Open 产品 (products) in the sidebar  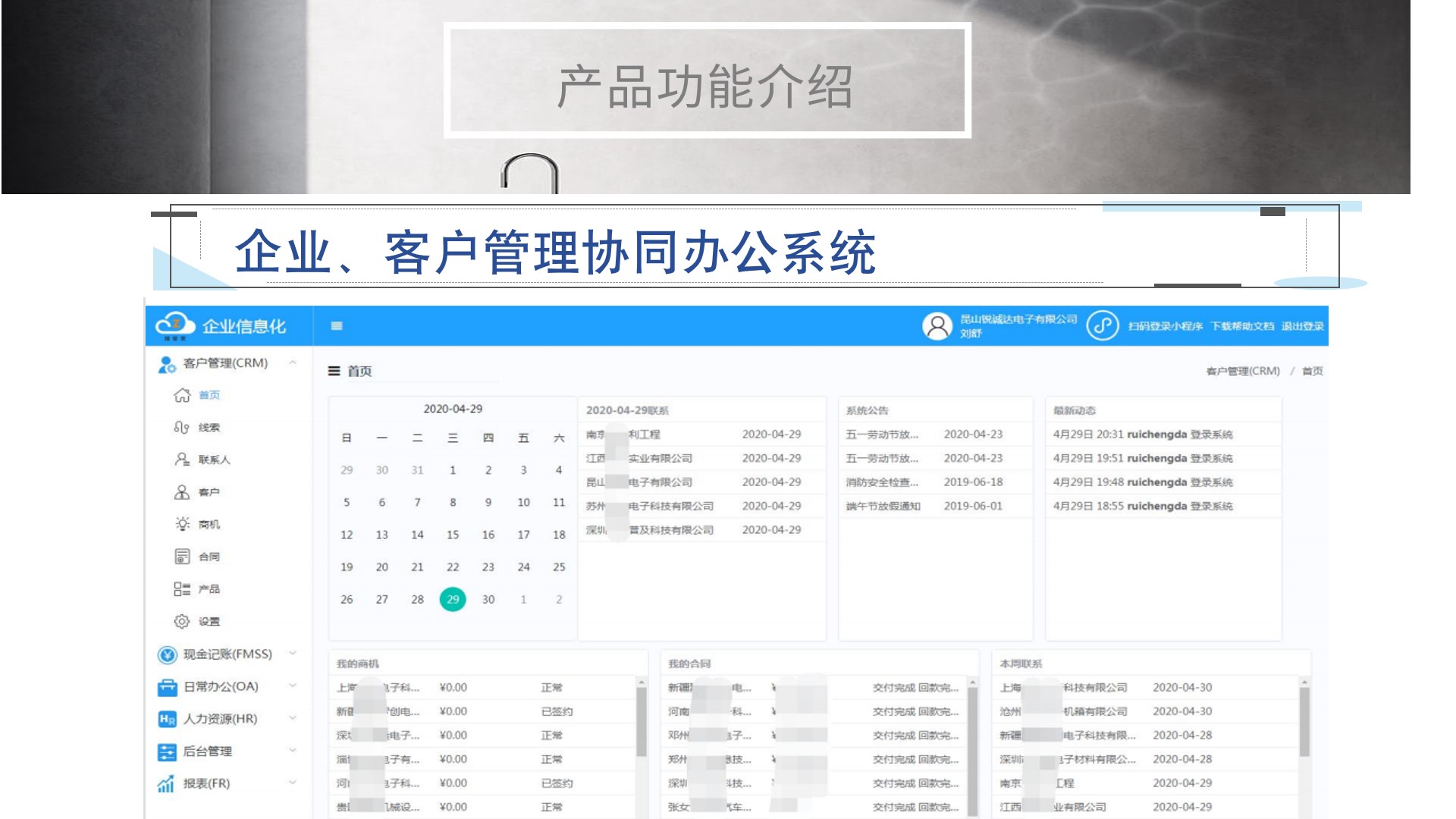(x=209, y=589)
